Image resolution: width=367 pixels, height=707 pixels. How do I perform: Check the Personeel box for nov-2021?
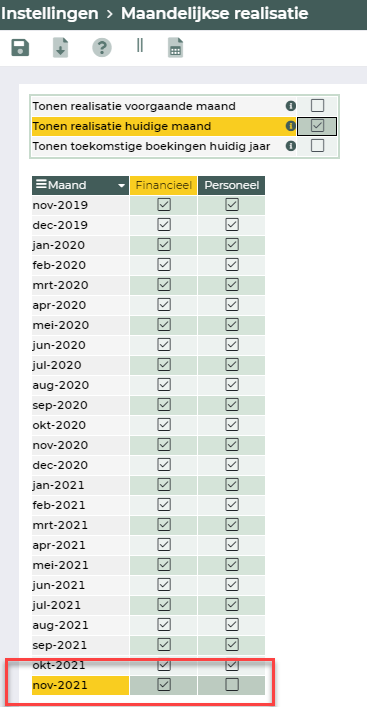pos(232,685)
